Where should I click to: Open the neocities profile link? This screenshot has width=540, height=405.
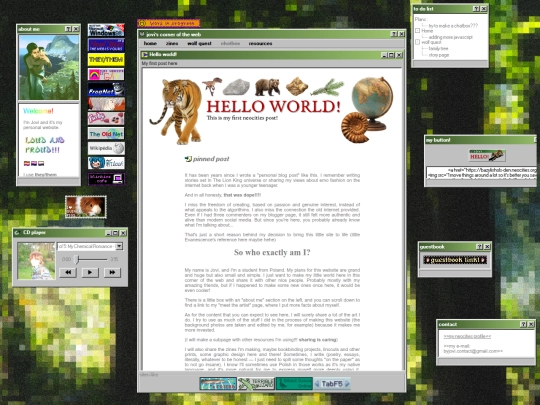(467, 336)
